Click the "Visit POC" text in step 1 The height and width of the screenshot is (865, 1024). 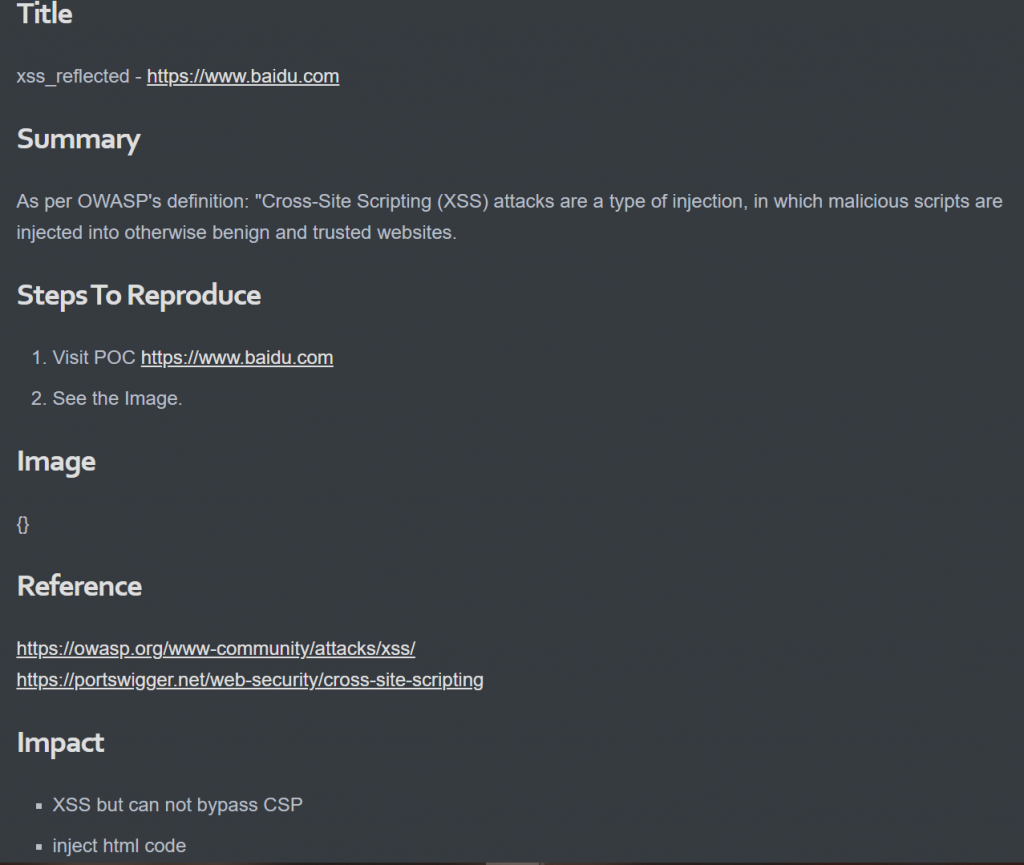coord(94,357)
